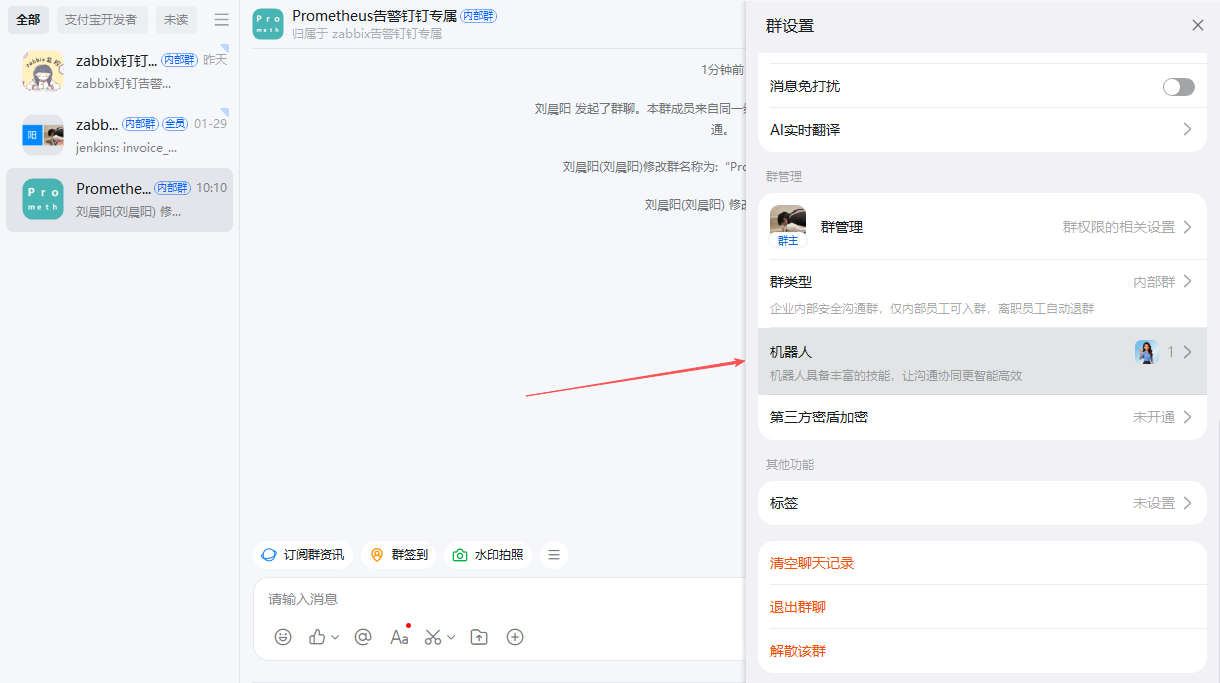Click the robot avatar in 机器人 row
Screen dimensions: 1220x683
click(1145, 352)
